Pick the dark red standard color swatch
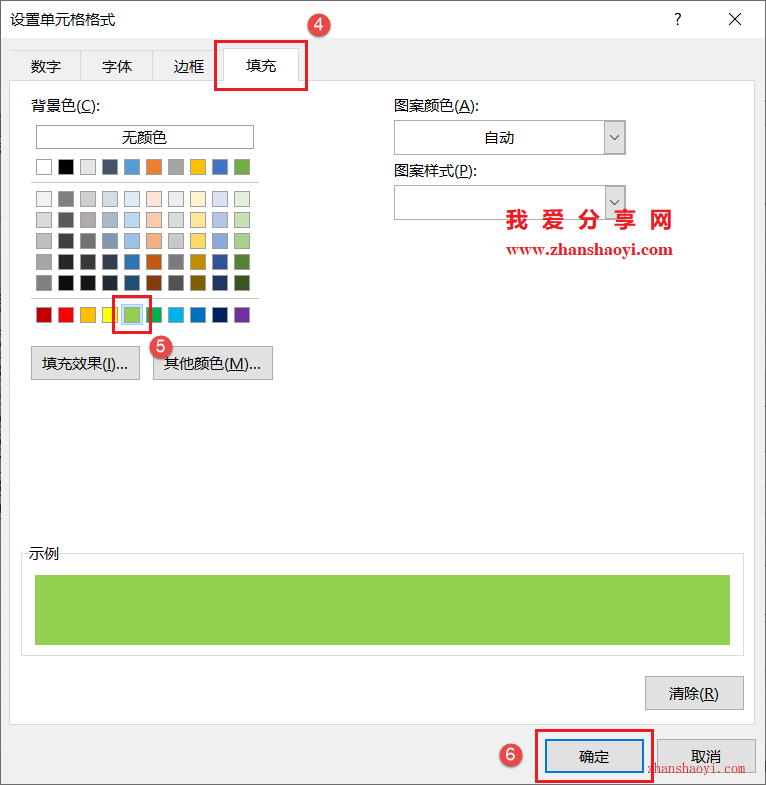Viewport: 766px width, 785px height. (44, 315)
